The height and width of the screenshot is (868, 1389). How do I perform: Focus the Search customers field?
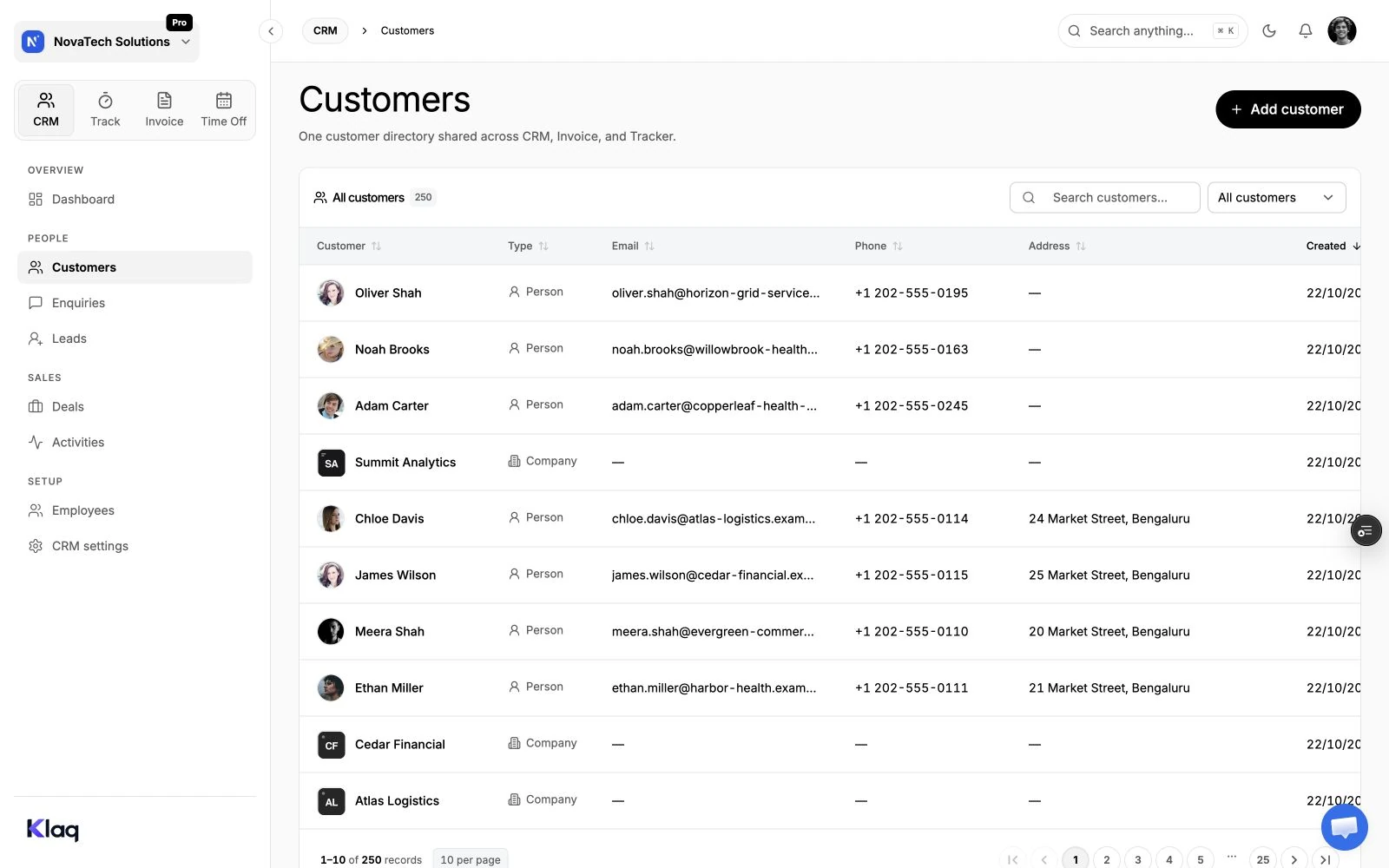tap(1105, 198)
